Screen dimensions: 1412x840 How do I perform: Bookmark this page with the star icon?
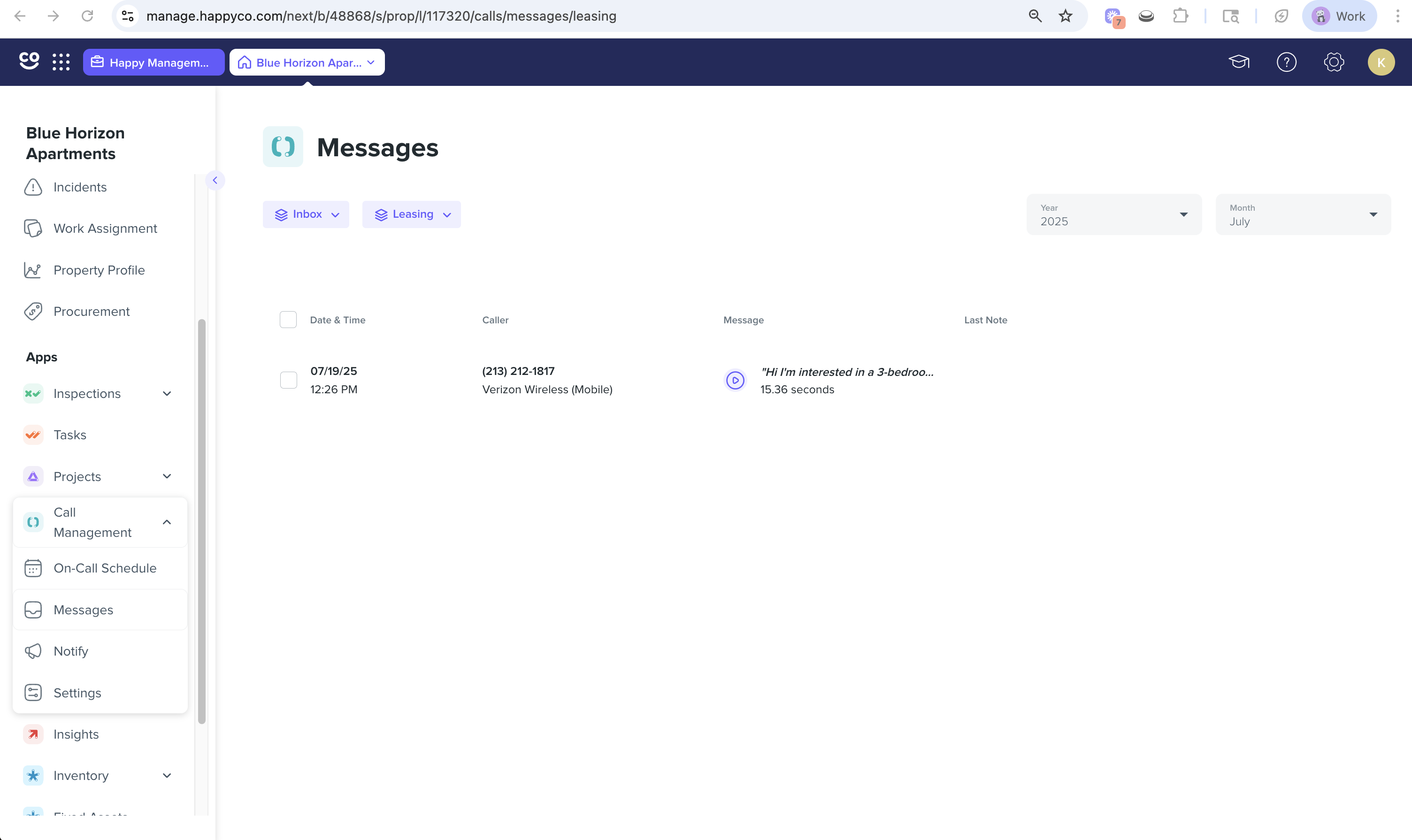(1066, 16)
